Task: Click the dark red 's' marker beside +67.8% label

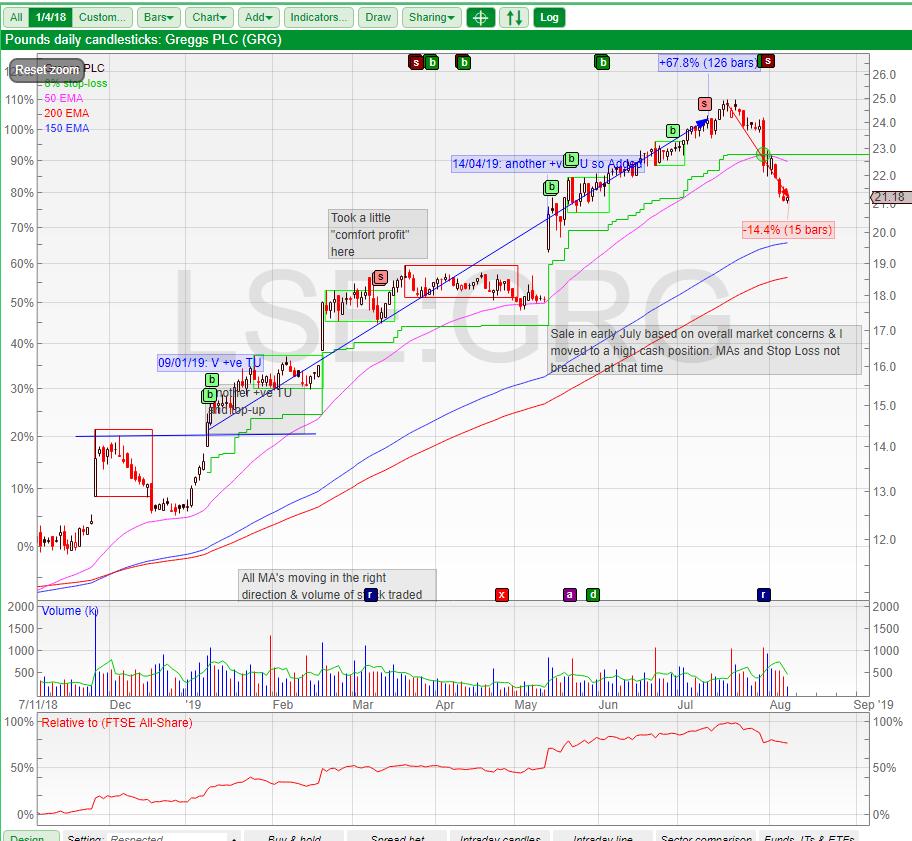Action: [768, 60]
